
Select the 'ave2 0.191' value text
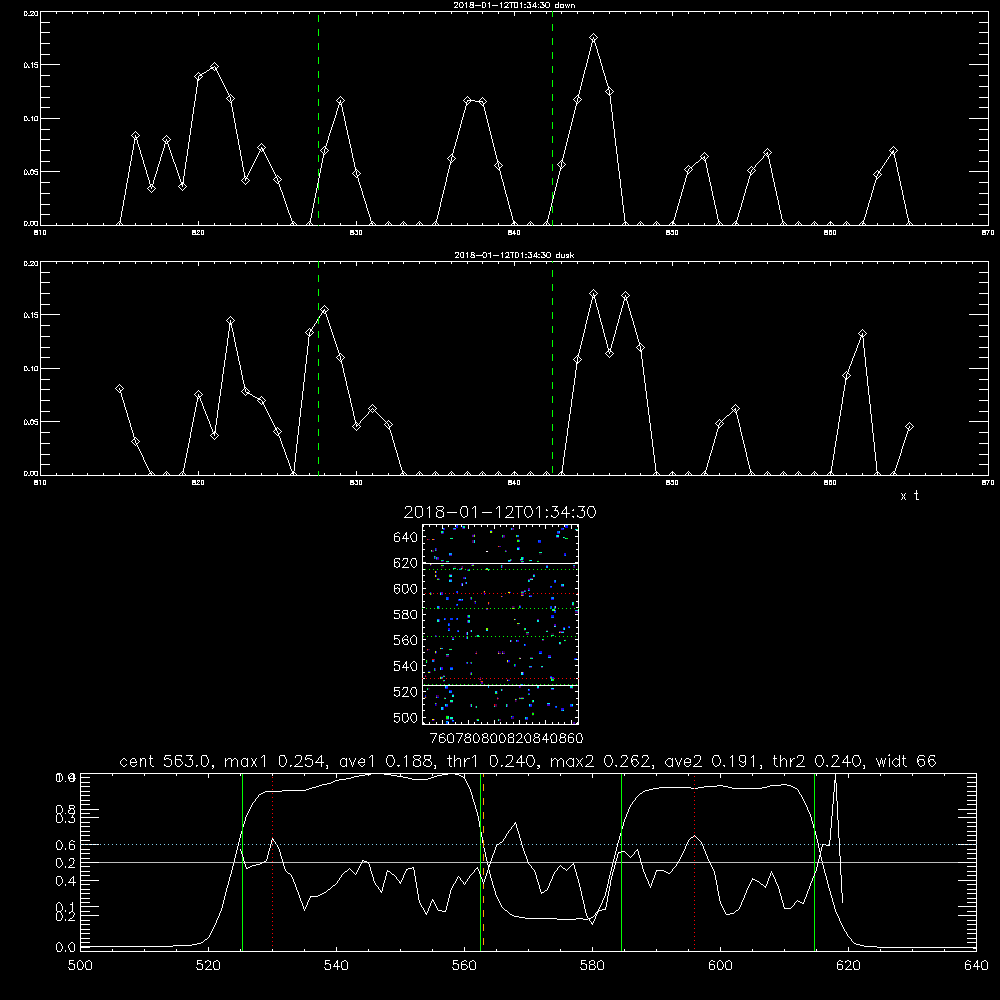tap(711, 761)
